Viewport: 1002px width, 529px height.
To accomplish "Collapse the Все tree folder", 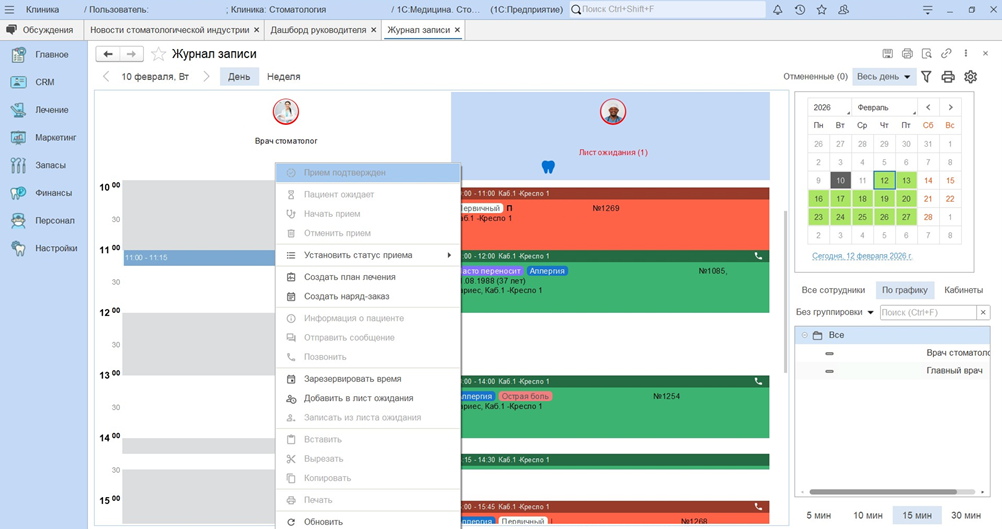I will tap(805, 335).
